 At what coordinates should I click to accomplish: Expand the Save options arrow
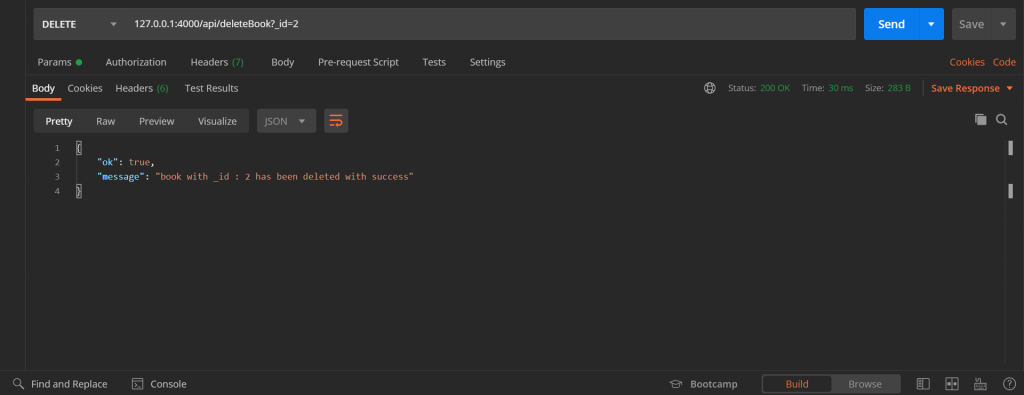[1003, 24]
